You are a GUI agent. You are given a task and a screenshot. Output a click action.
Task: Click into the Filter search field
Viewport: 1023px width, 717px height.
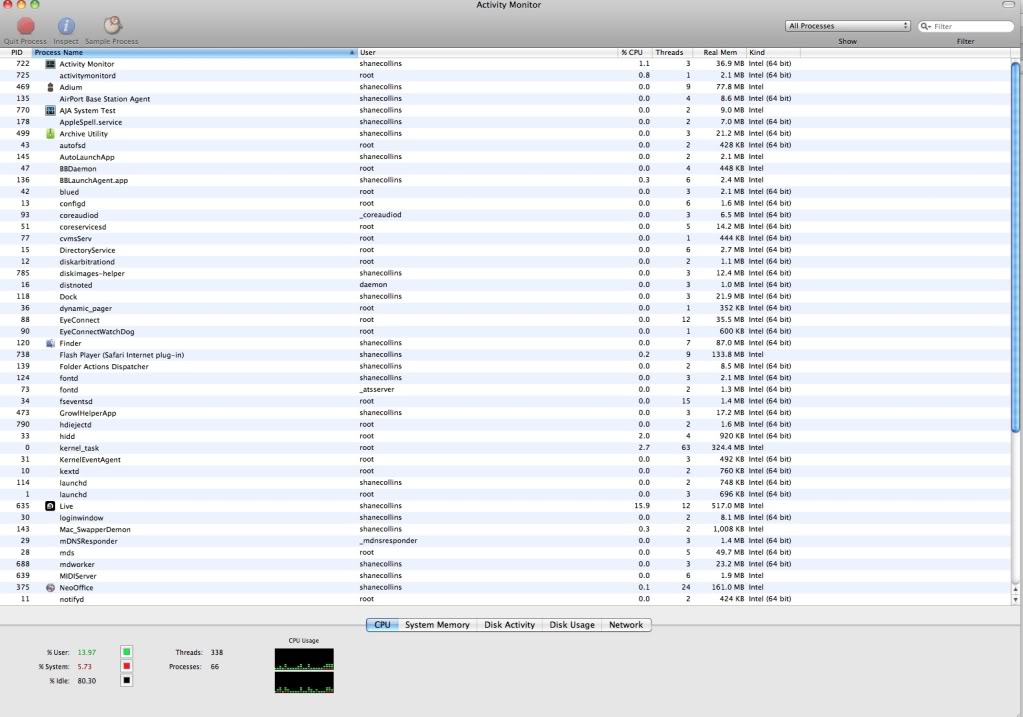pos(966,26)
